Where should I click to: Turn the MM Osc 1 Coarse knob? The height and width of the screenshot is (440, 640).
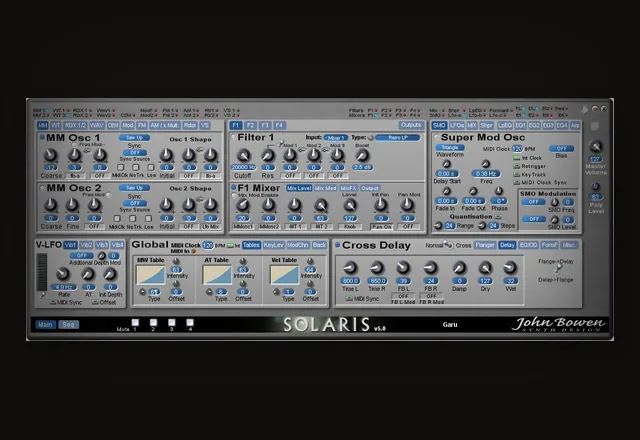[x=50, y=155]
